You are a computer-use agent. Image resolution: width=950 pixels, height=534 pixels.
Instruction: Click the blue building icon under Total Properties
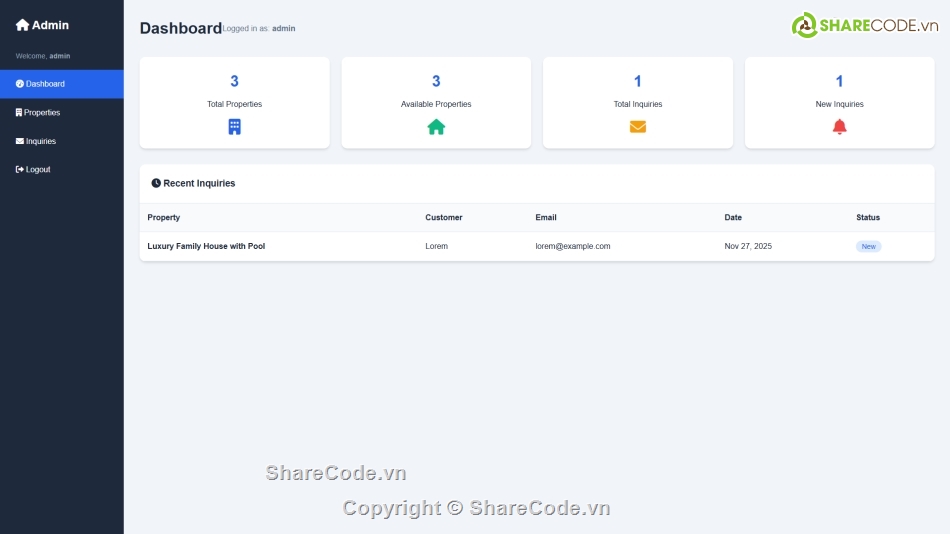point(234,127)
